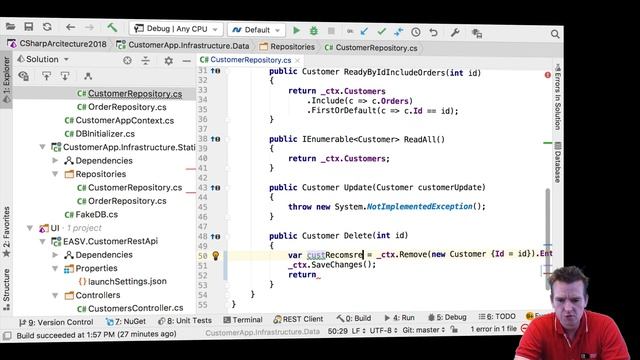Open the Errors In Solution side tab
Screen dimensions: 640x360
pos(558,97)
